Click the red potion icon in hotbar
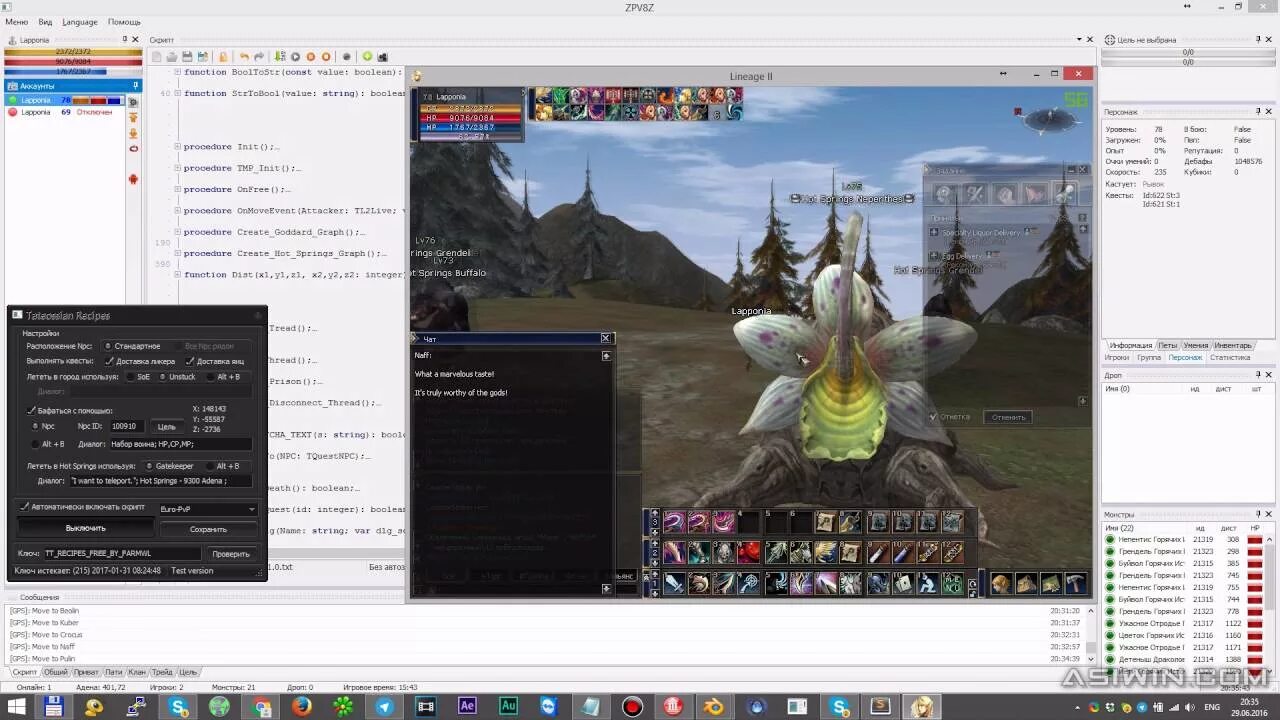This screenshot has height=720, width=1280. pos(749,552)
